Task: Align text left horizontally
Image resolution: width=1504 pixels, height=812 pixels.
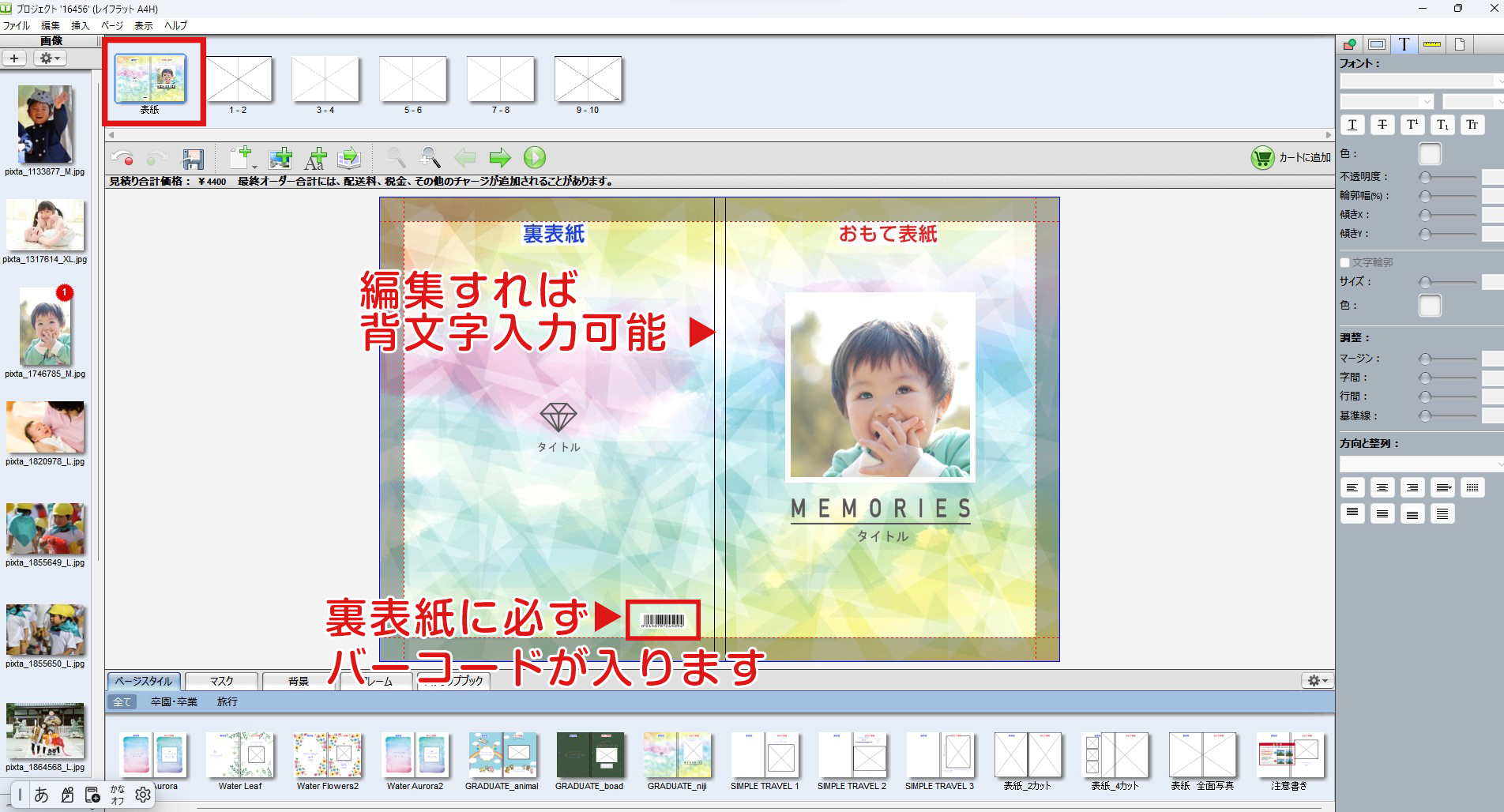Action: (1352, 488)
